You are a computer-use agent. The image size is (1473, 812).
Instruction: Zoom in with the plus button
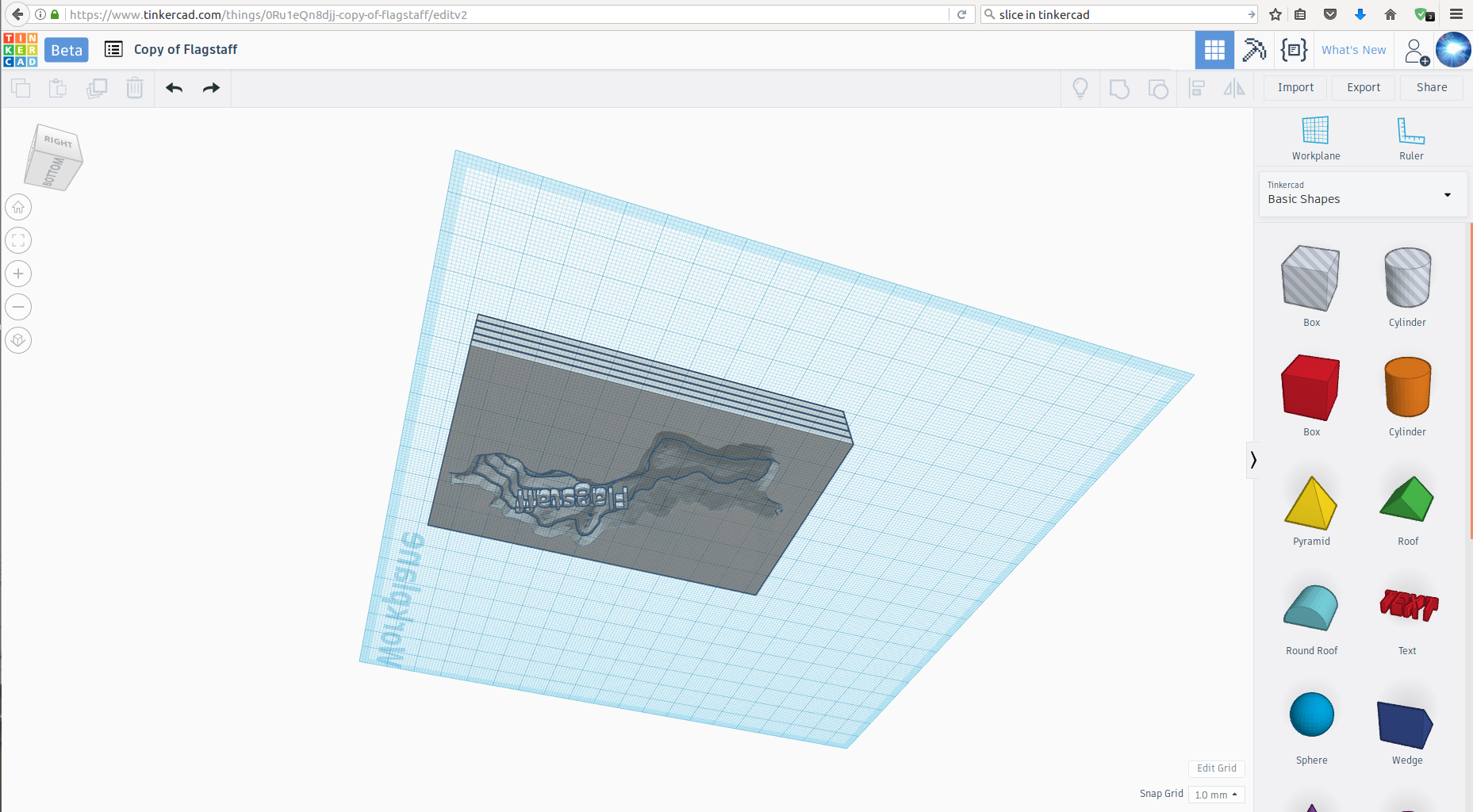(x=18, y=274)
